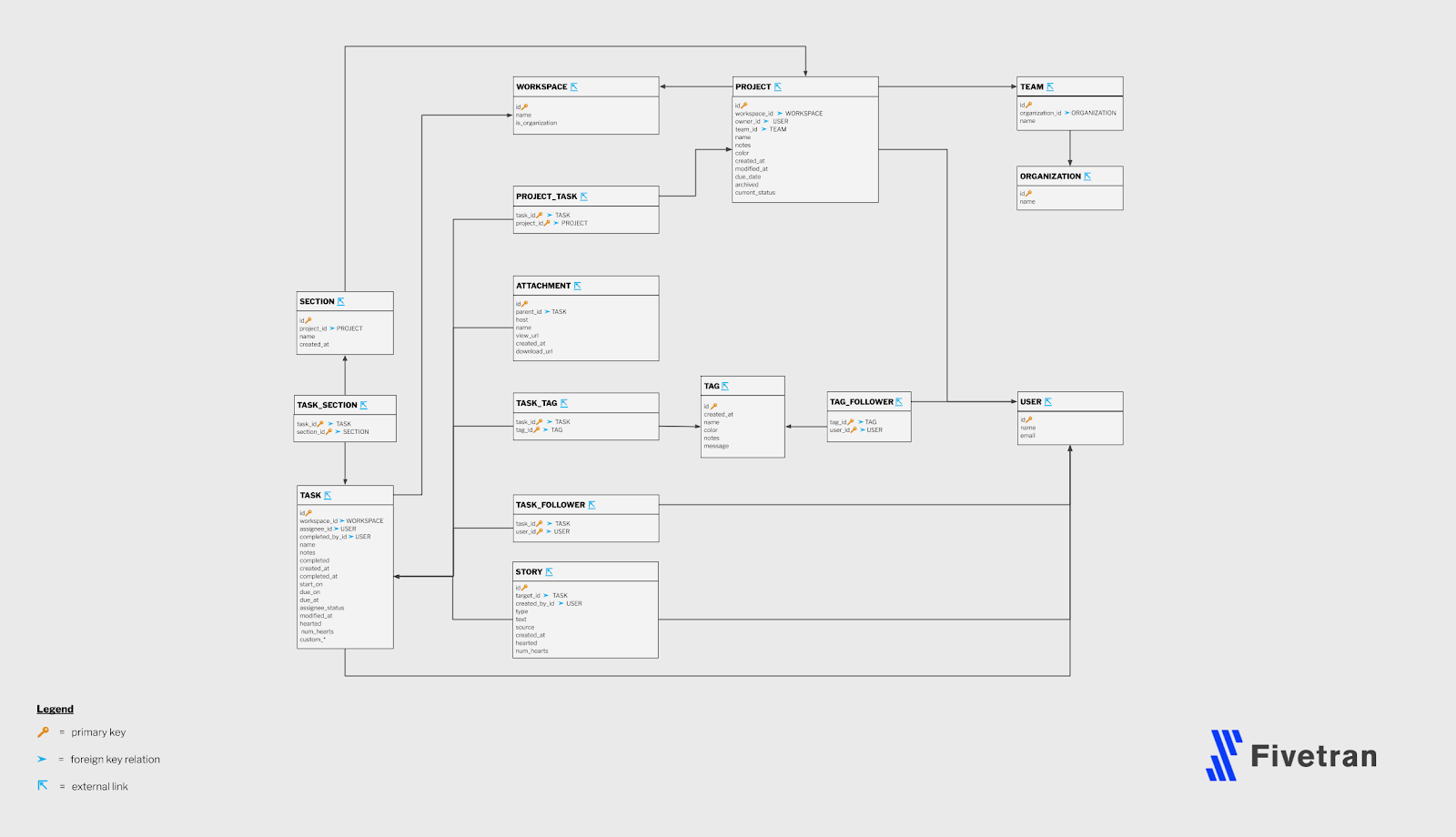Click the primary key icon in Legend
The height and width of the screenshot is (837, 1456).
pyautogui.click(x=43, y=731)
